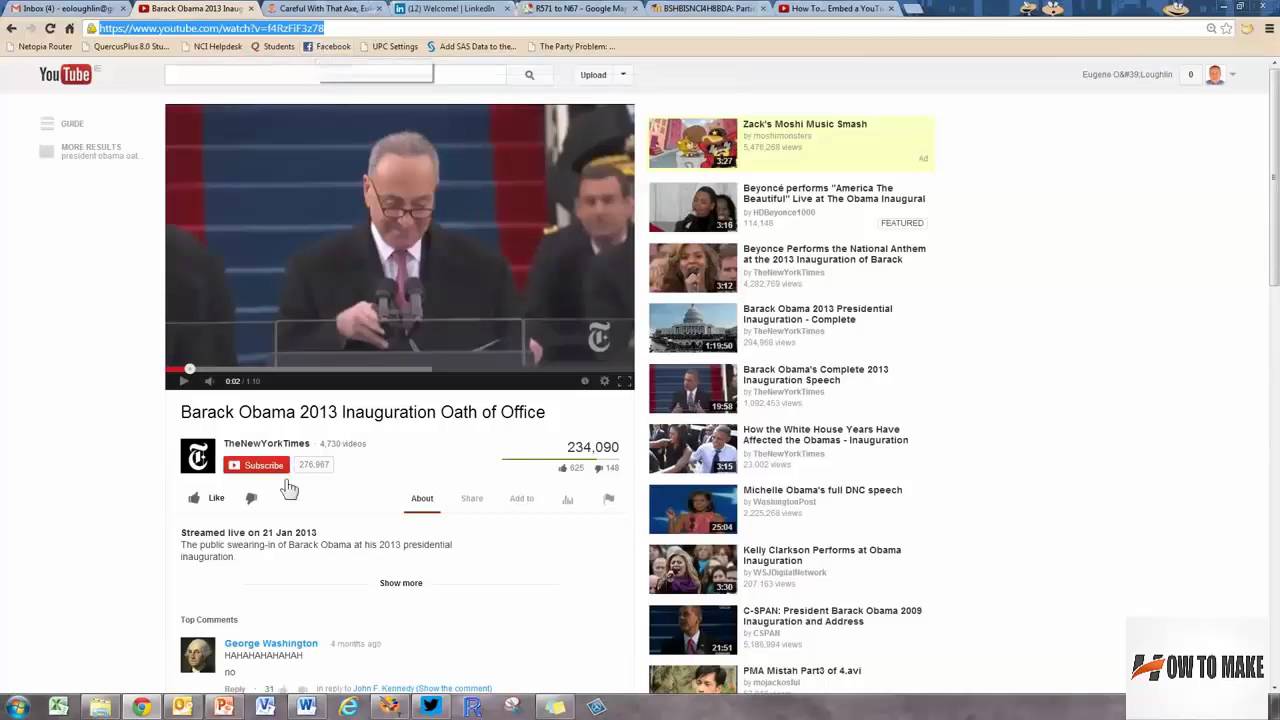The width and height of the screenshot is (1280, 720).
Task: Subscribe to TheNewYorkTimes channel
Action: click(257, 465)
